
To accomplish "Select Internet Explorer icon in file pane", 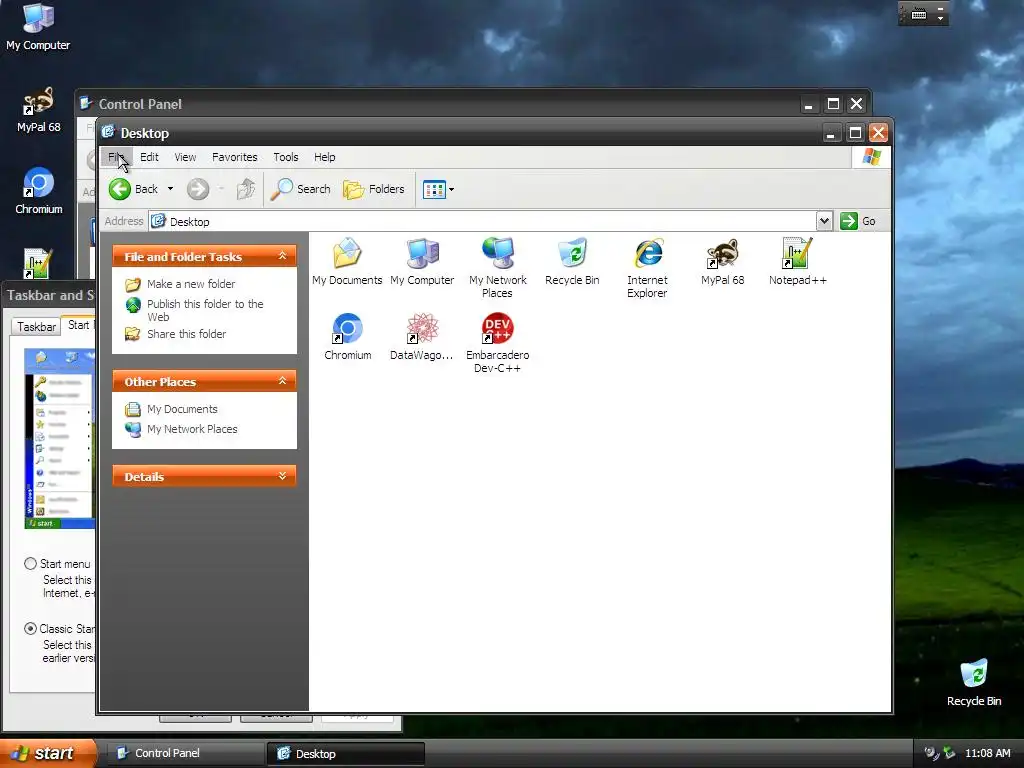I will tap(648, 253).
